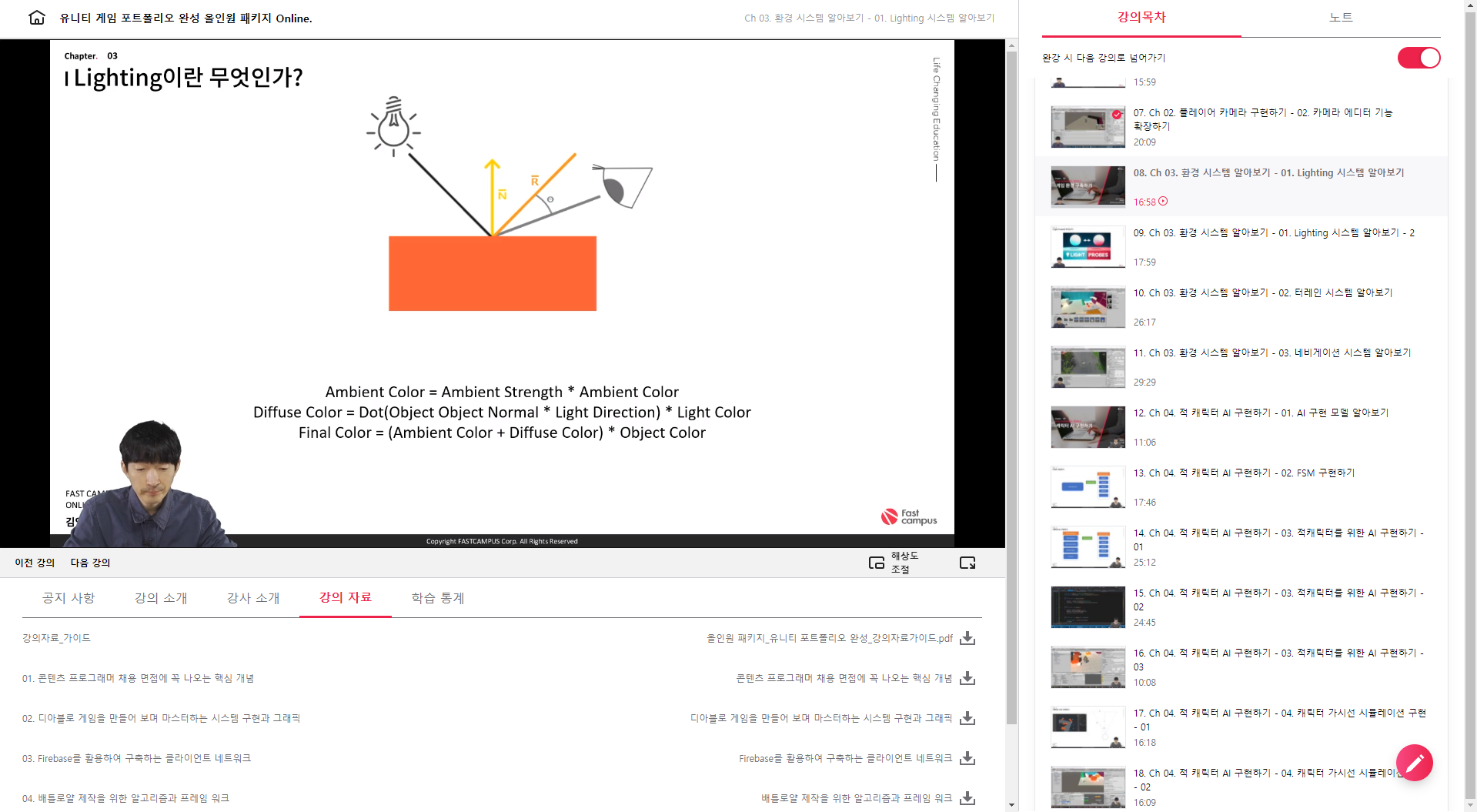
Task: Click thumbnail of lecture 16 AI 구현하기 - 03
Action: (x=1088, y=667)
